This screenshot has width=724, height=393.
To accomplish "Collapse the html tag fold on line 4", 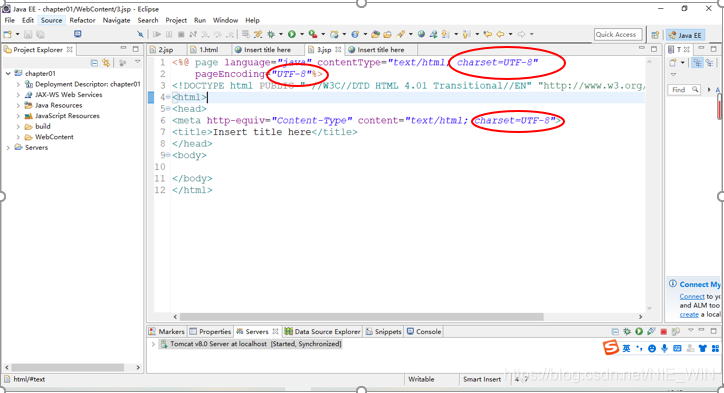I will pos(168,97).
